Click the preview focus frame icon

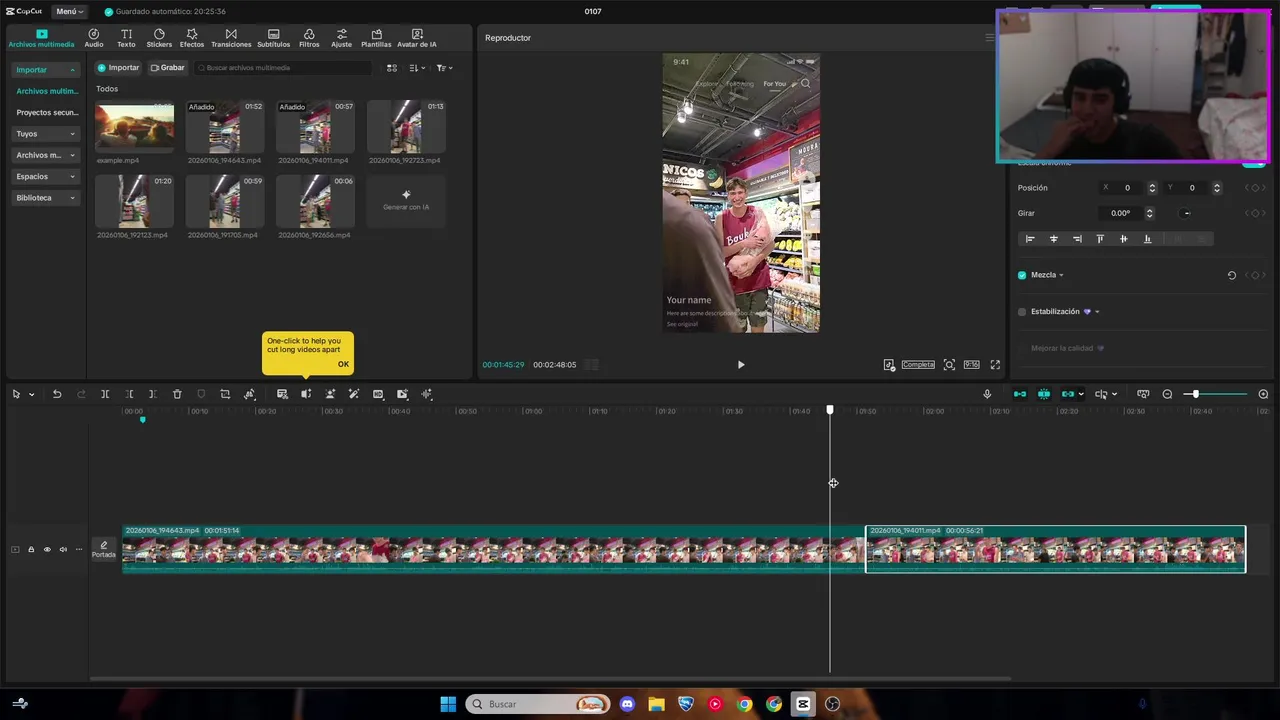pyautogui.click(x=949, y=365)
